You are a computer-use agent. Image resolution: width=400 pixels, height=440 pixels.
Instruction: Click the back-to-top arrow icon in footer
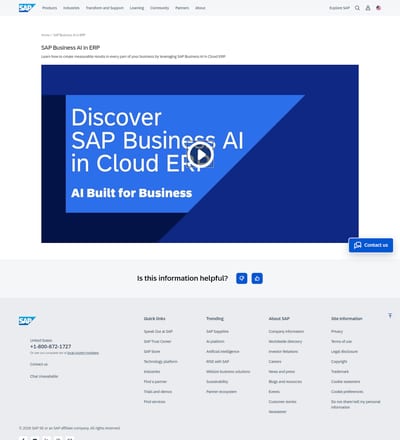coord(390,315)
